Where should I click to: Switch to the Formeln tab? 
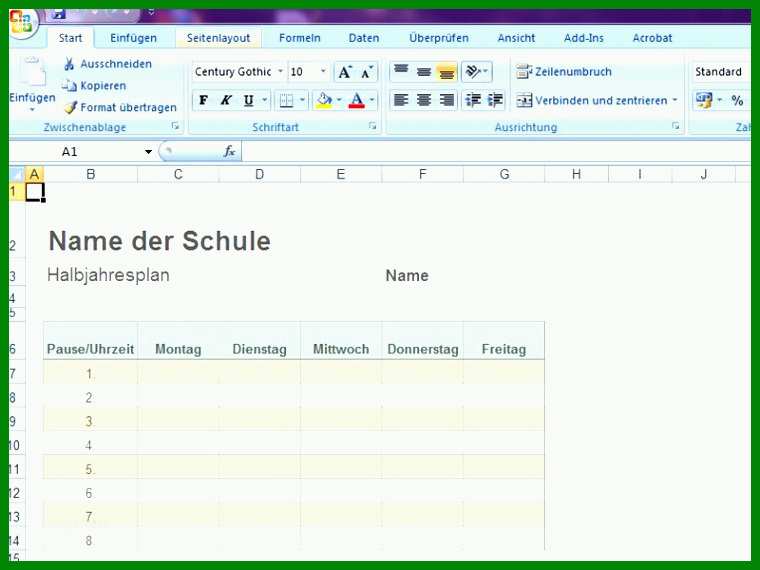(x=300, y=38)
